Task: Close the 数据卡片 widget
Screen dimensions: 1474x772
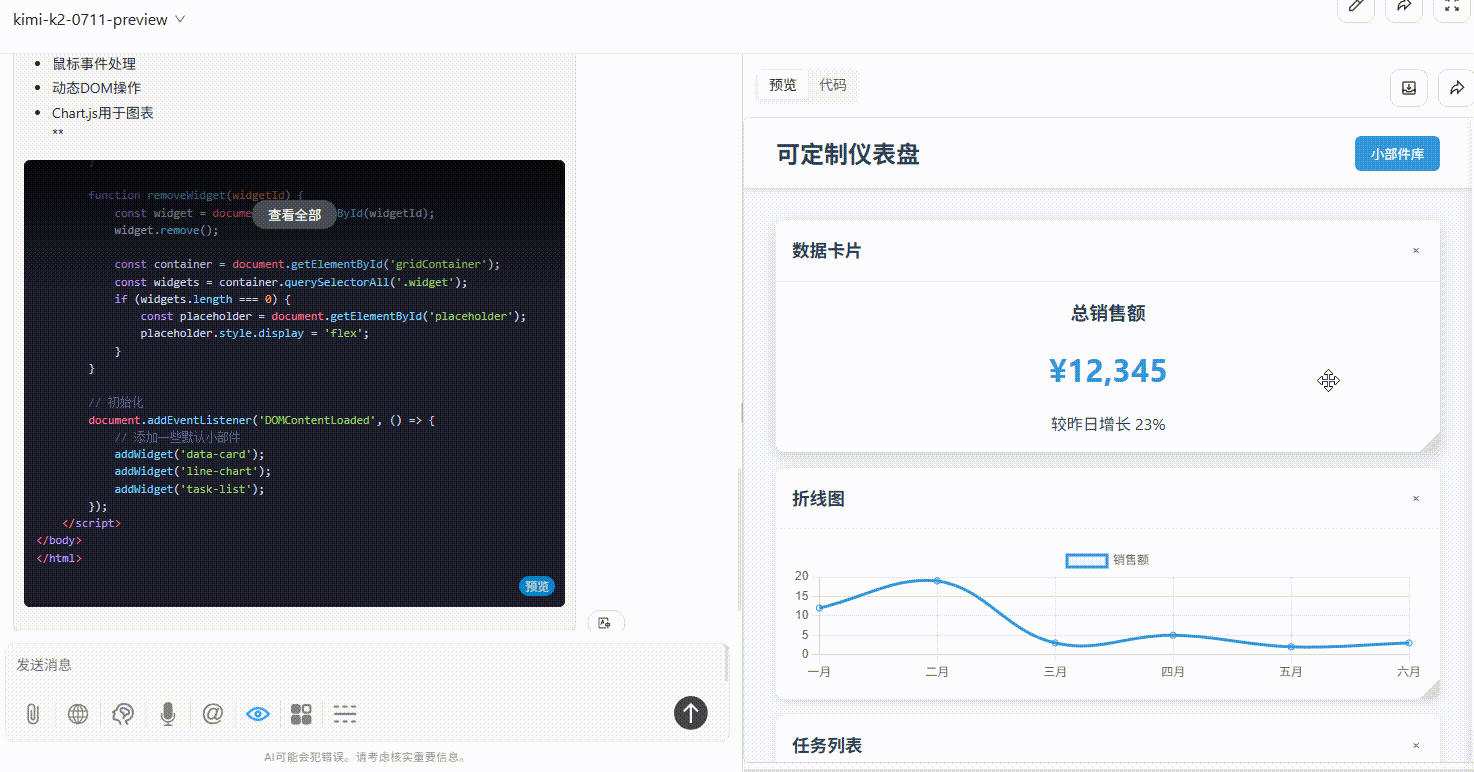Action: pyautogui.click(x=1416, y=251)
